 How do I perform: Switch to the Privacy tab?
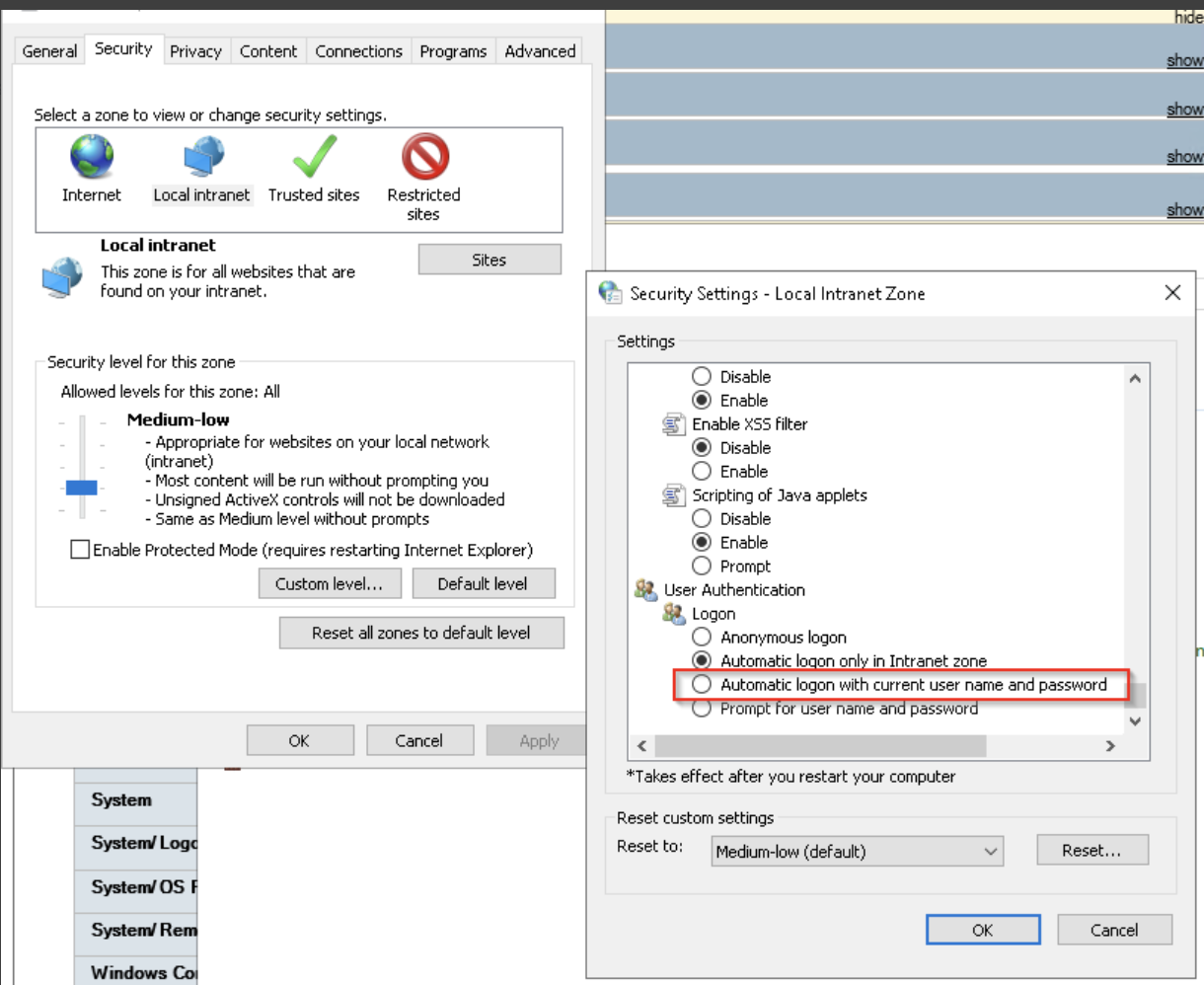coord(195,50)
